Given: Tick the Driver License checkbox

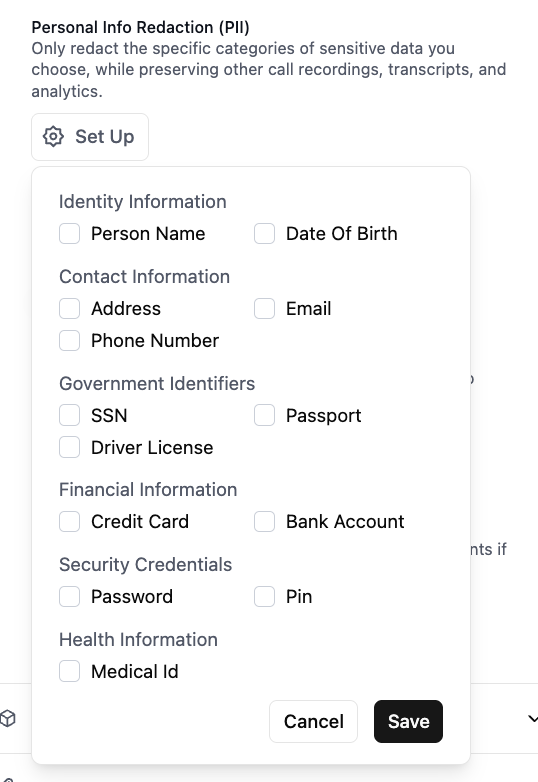Looking at the screenshot, I should click(x=69, y=447).
